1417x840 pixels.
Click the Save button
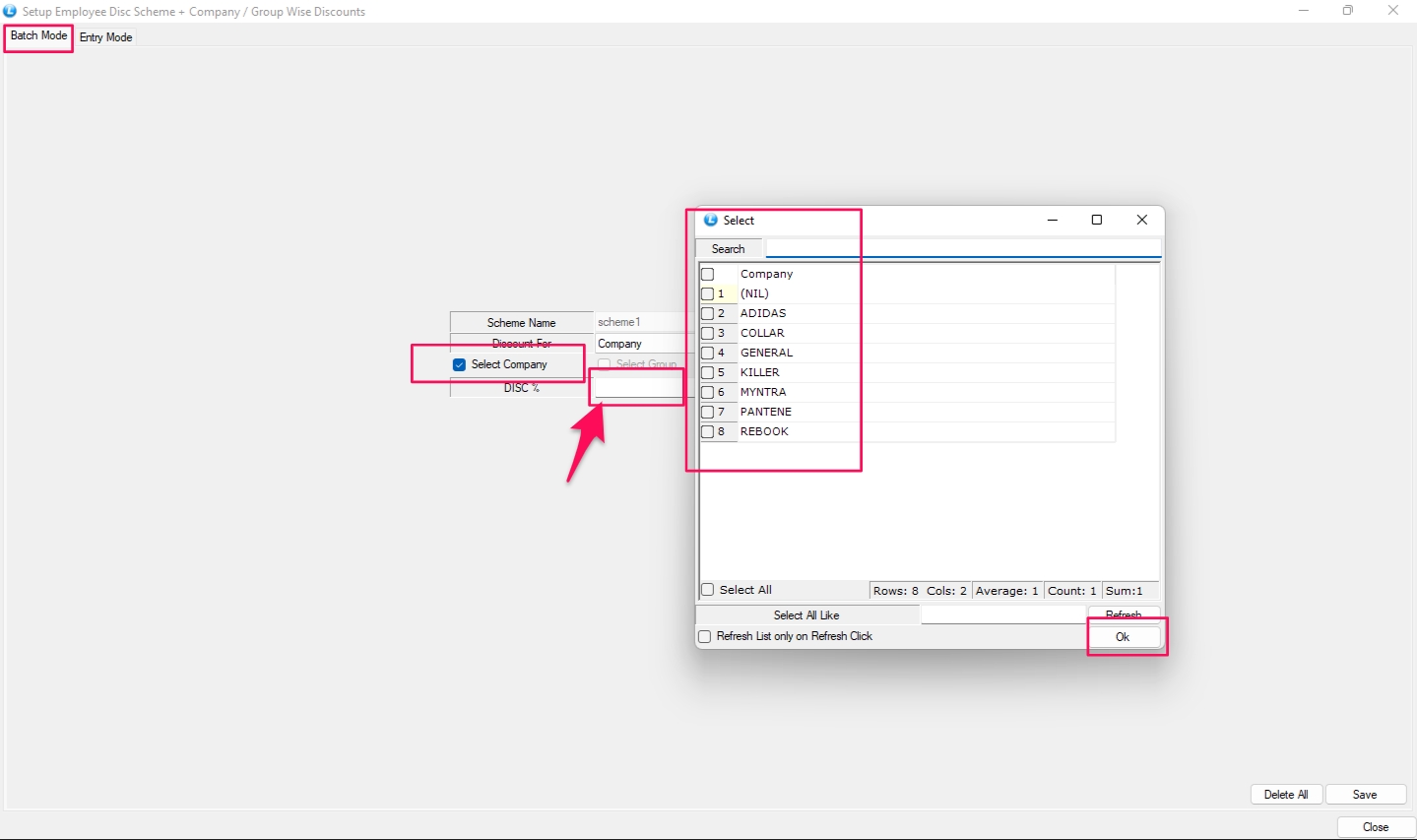[x=1365, y=795]
